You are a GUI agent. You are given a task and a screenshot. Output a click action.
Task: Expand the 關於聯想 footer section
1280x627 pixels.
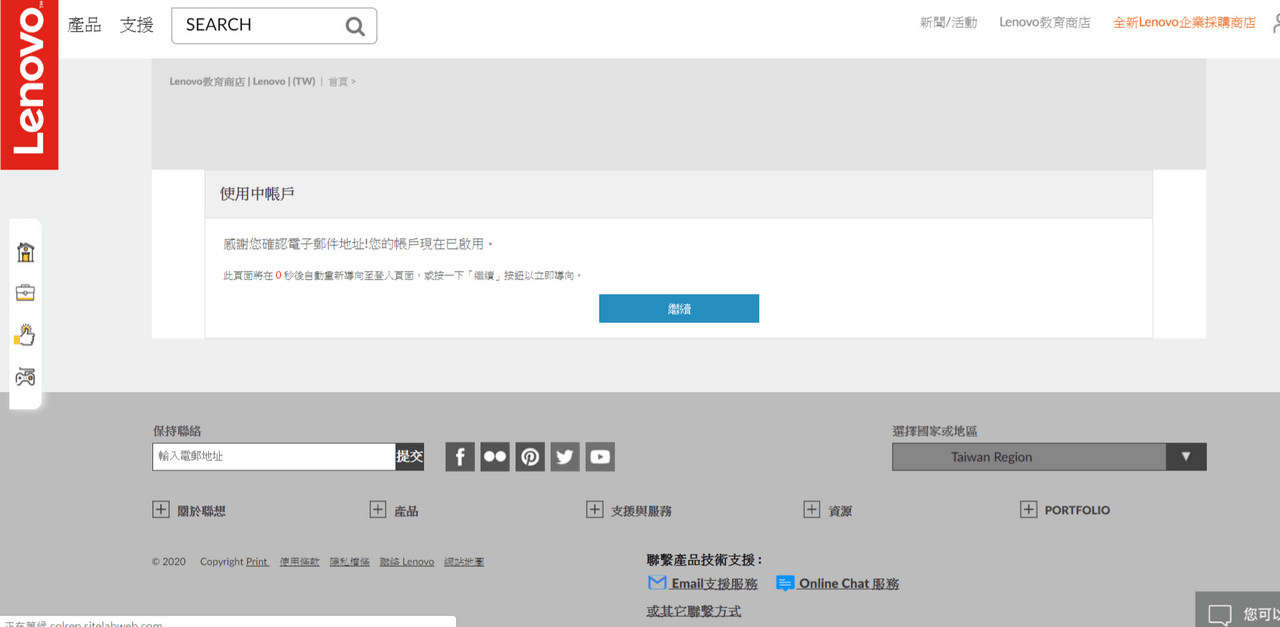click(x=161, y=510)
